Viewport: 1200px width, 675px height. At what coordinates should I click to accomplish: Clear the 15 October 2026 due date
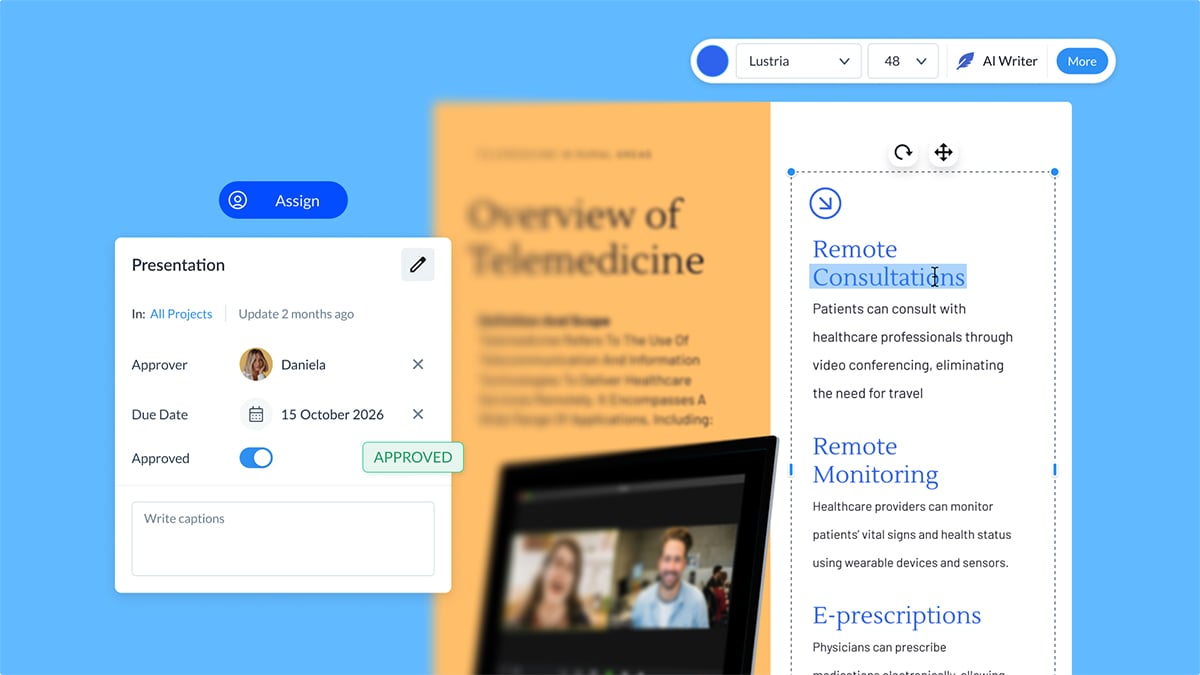(418, 414)
